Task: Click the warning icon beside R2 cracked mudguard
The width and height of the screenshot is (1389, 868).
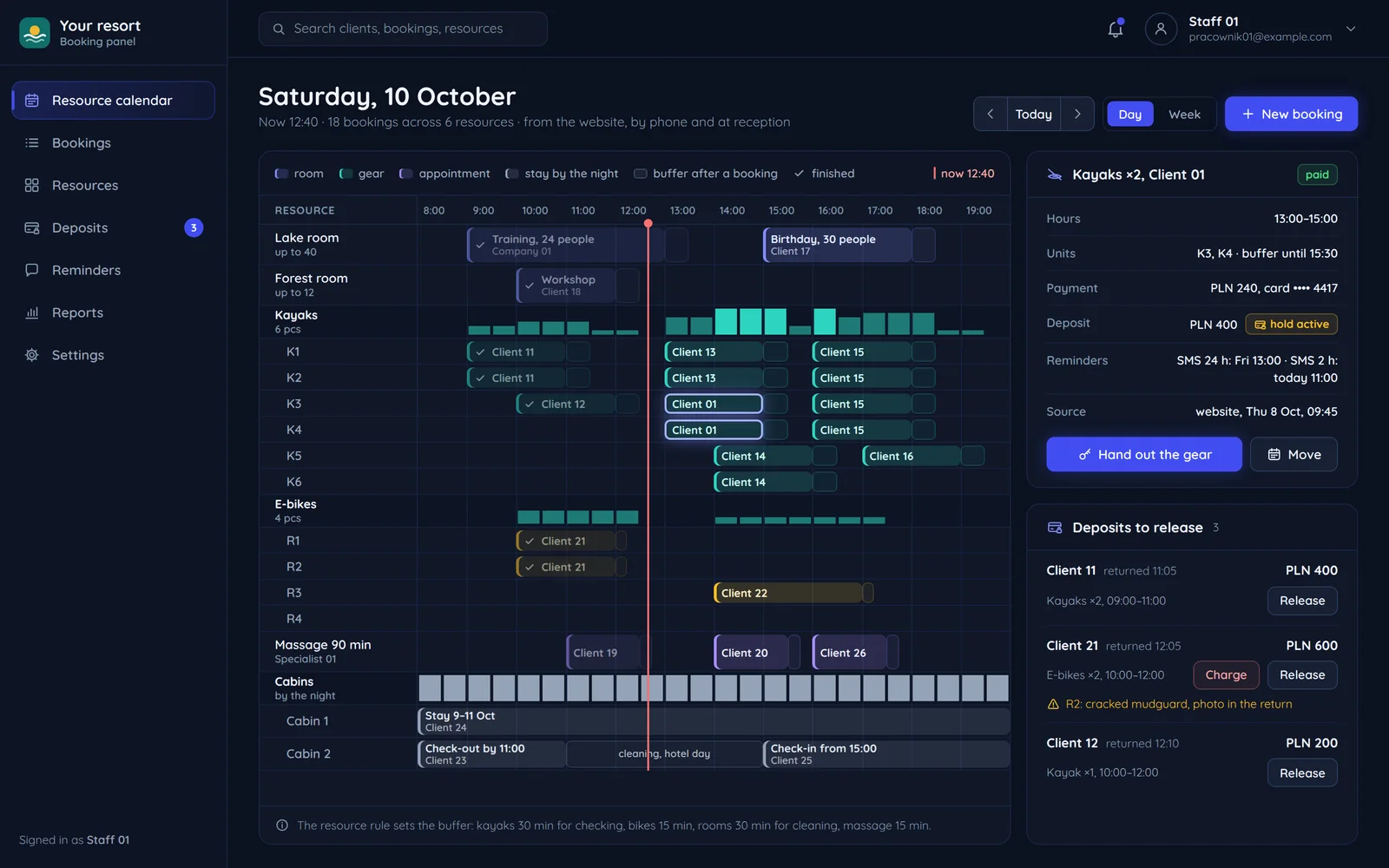Action: tap(1053, 704)
